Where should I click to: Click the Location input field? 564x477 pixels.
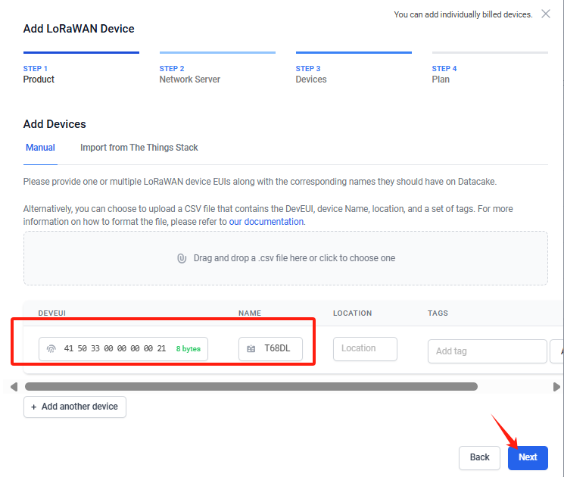click(365, 349)
